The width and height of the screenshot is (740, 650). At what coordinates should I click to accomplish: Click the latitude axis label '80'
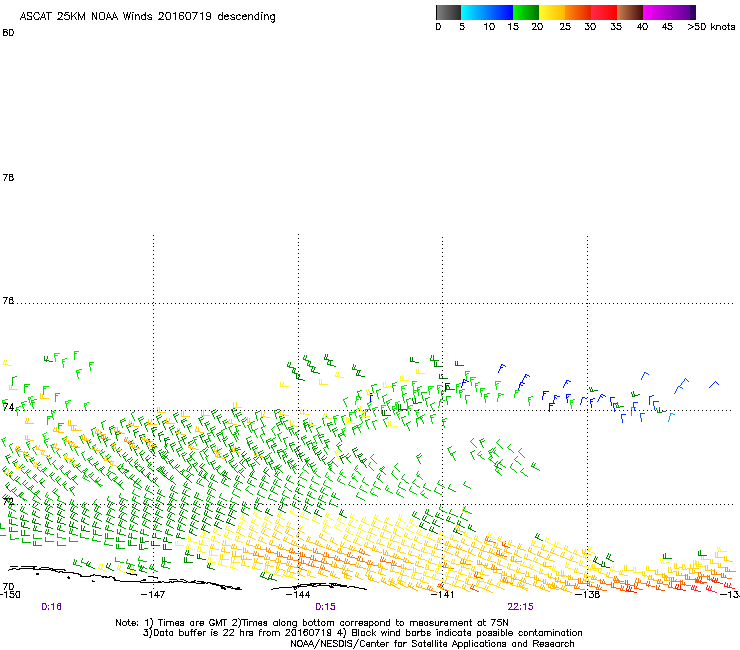[8, 33]
